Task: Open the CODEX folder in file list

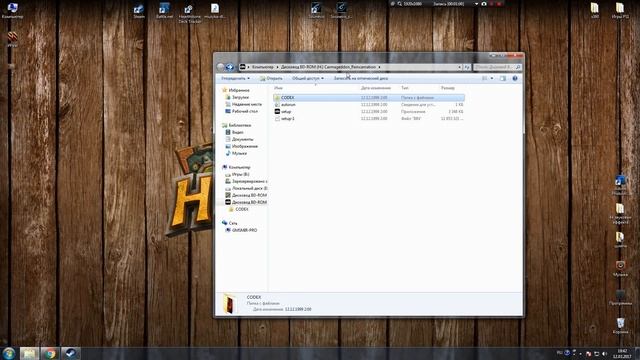Action: coord(369,98)
